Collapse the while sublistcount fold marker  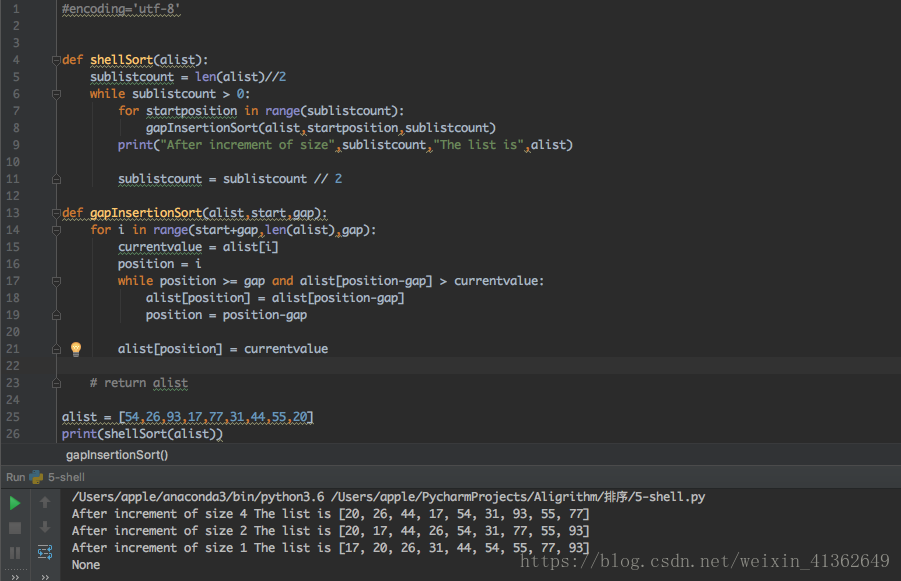coord(56,94)
